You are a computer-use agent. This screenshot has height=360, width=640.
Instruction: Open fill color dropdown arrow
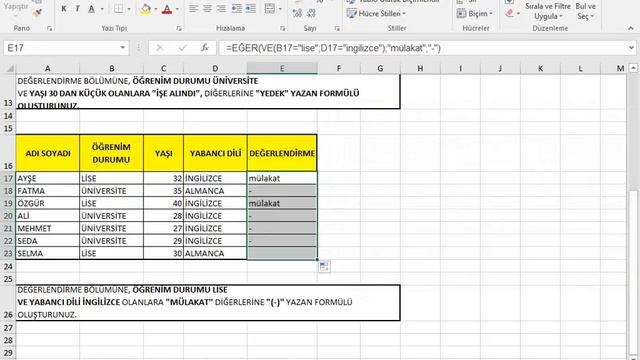click(156, 9)
